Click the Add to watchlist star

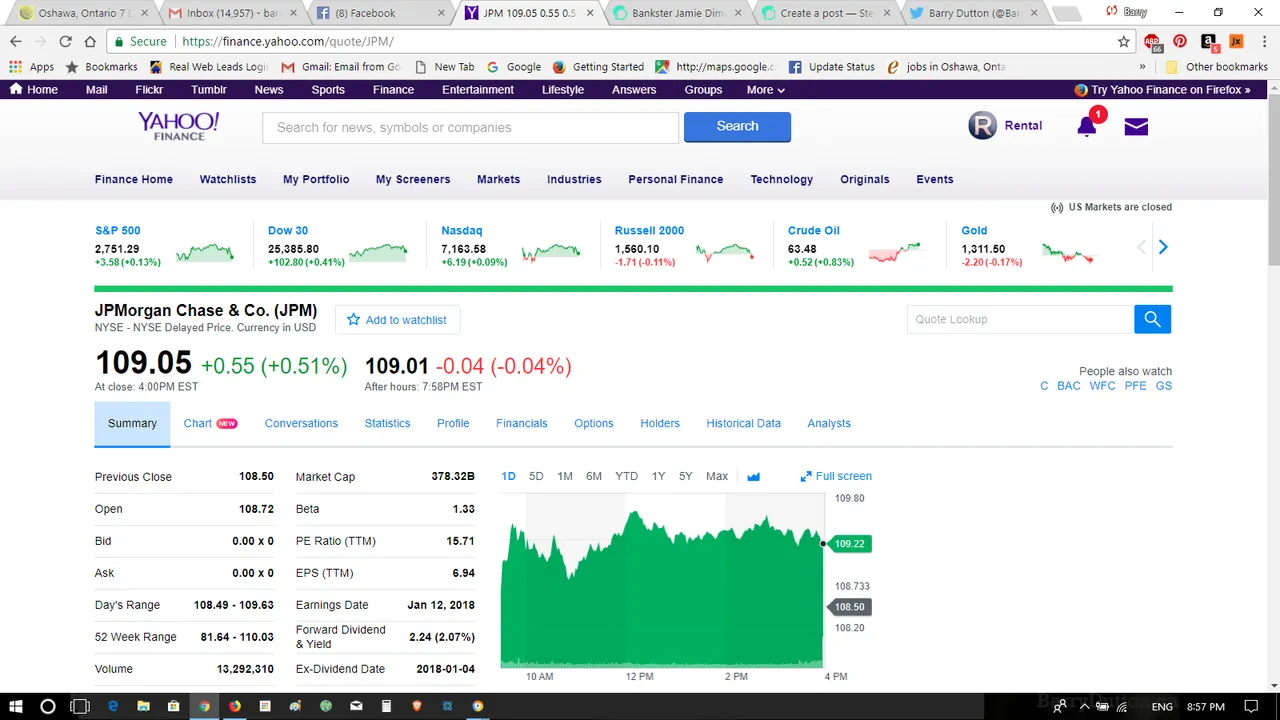[x=353, y=320]
